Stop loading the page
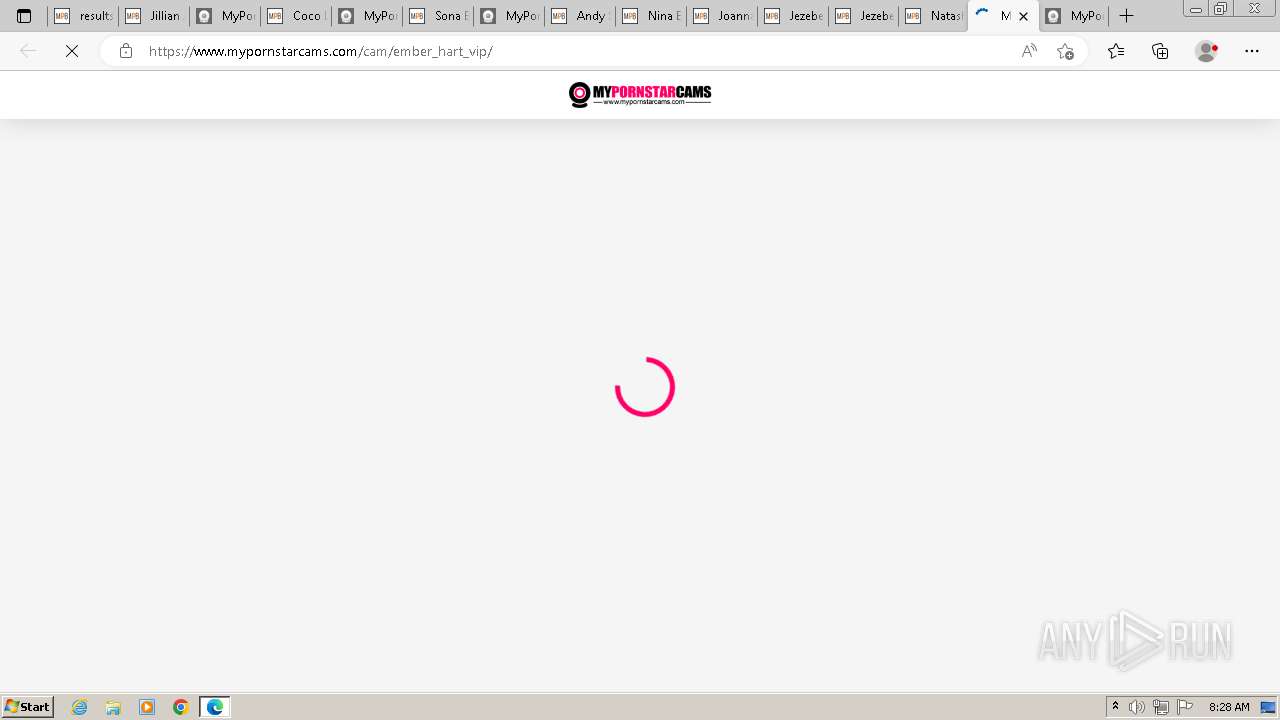The image size is (1280, 720). coord(72,51)
